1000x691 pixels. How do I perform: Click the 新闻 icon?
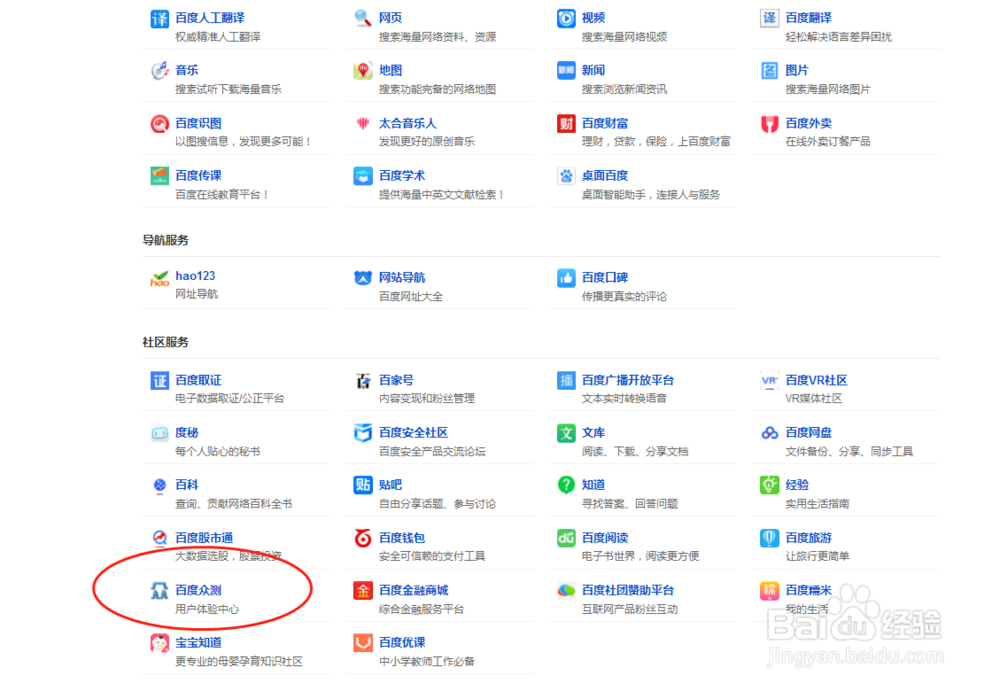[566, 71]
